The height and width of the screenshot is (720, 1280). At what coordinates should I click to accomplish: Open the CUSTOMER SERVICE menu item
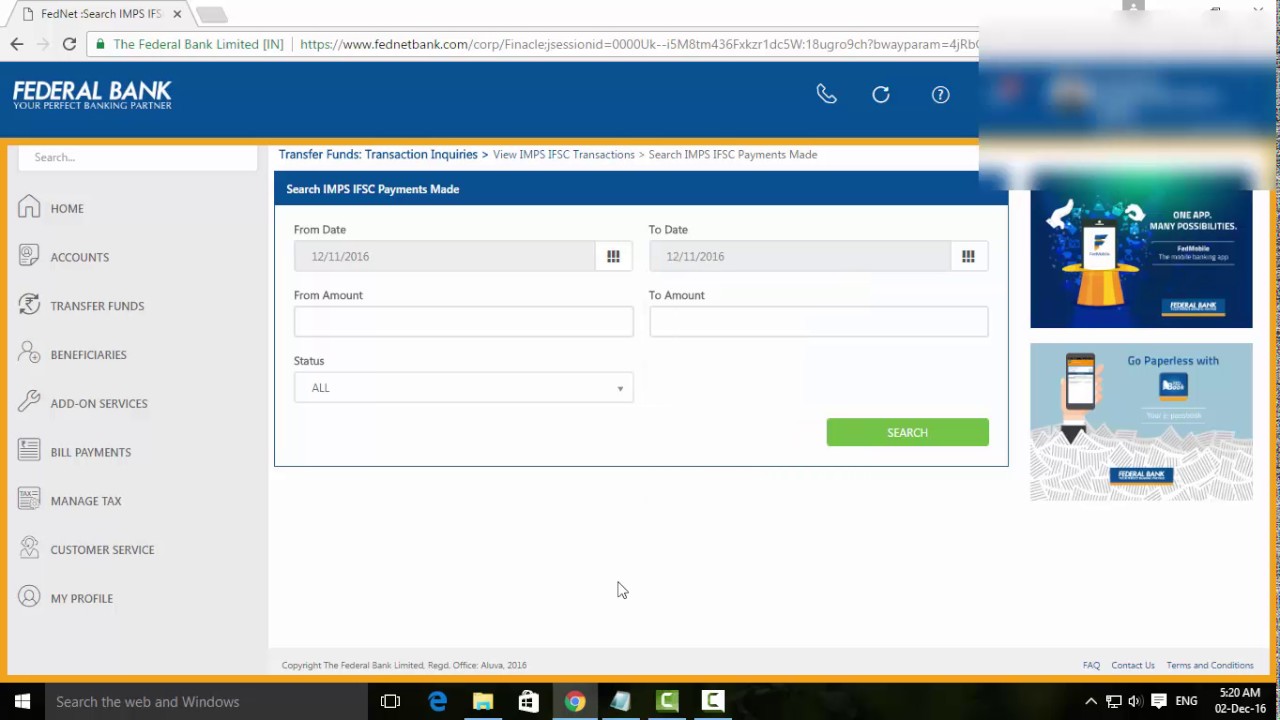click(x=102, y=550)
